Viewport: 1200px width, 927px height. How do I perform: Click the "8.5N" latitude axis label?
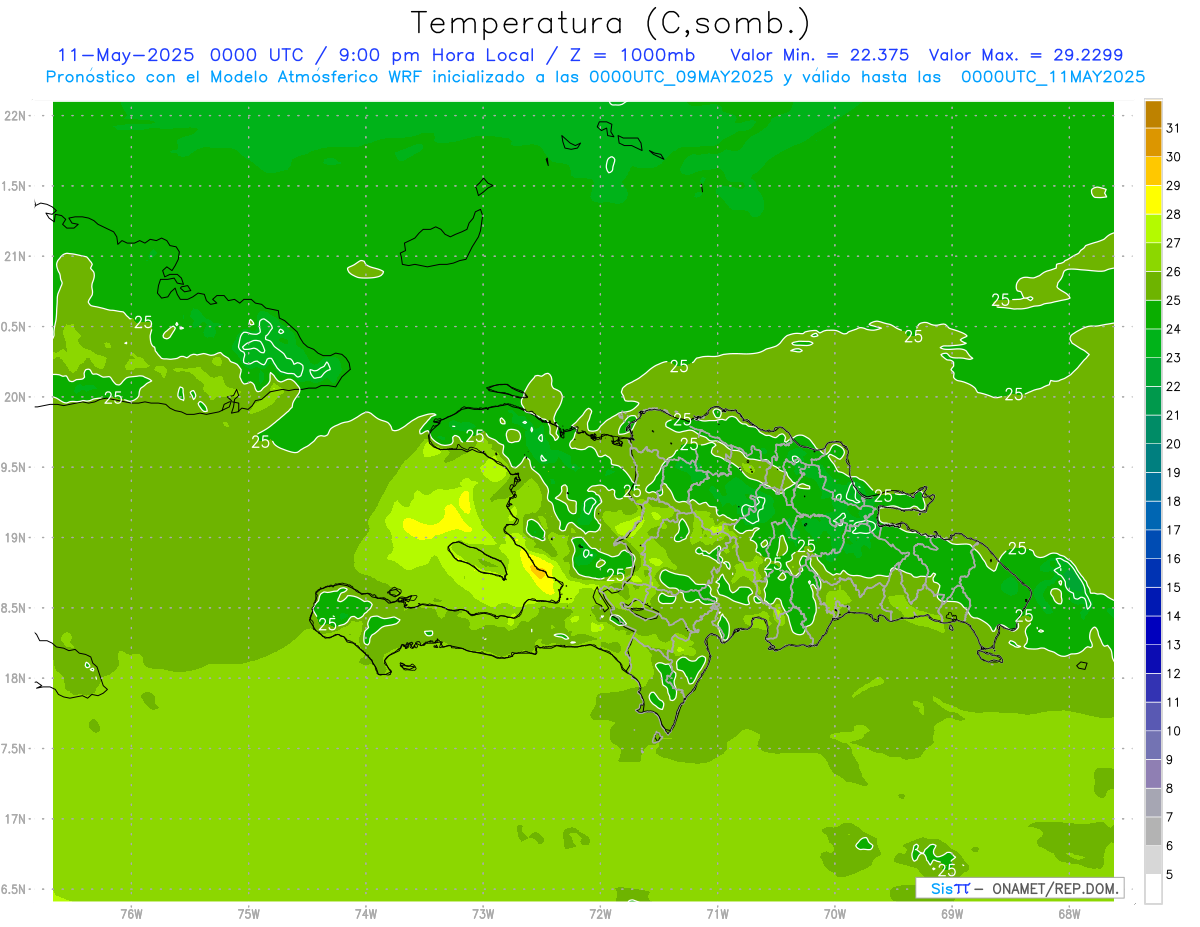14,608
